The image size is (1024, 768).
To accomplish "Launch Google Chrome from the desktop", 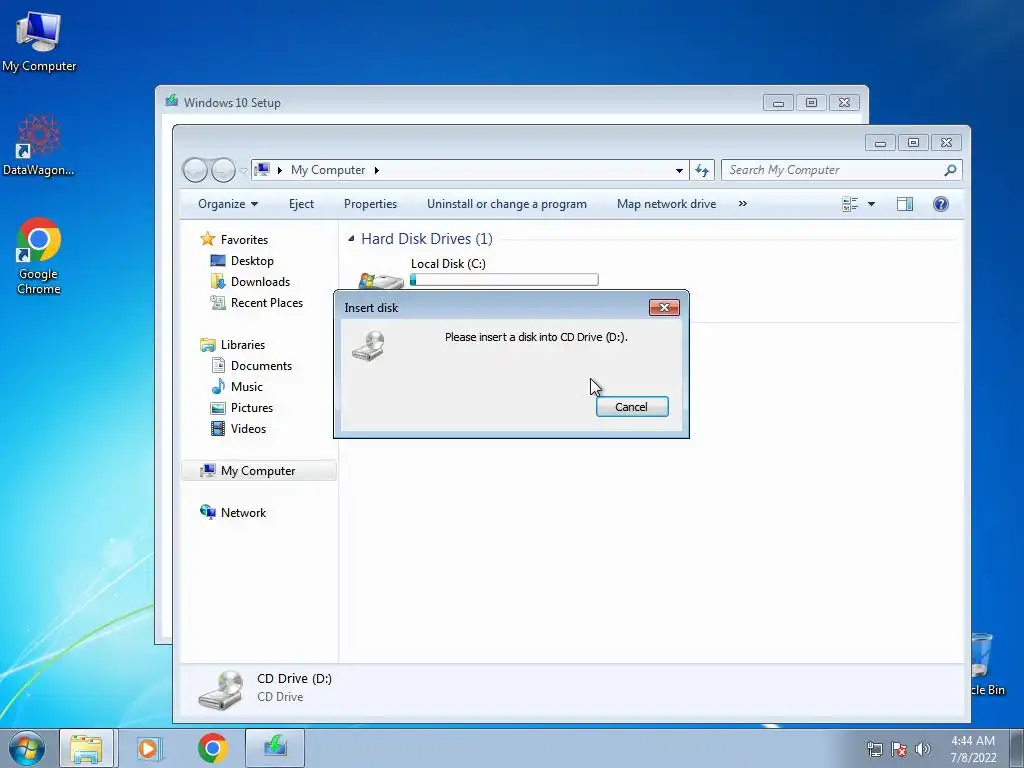I will tap(39, 256).
